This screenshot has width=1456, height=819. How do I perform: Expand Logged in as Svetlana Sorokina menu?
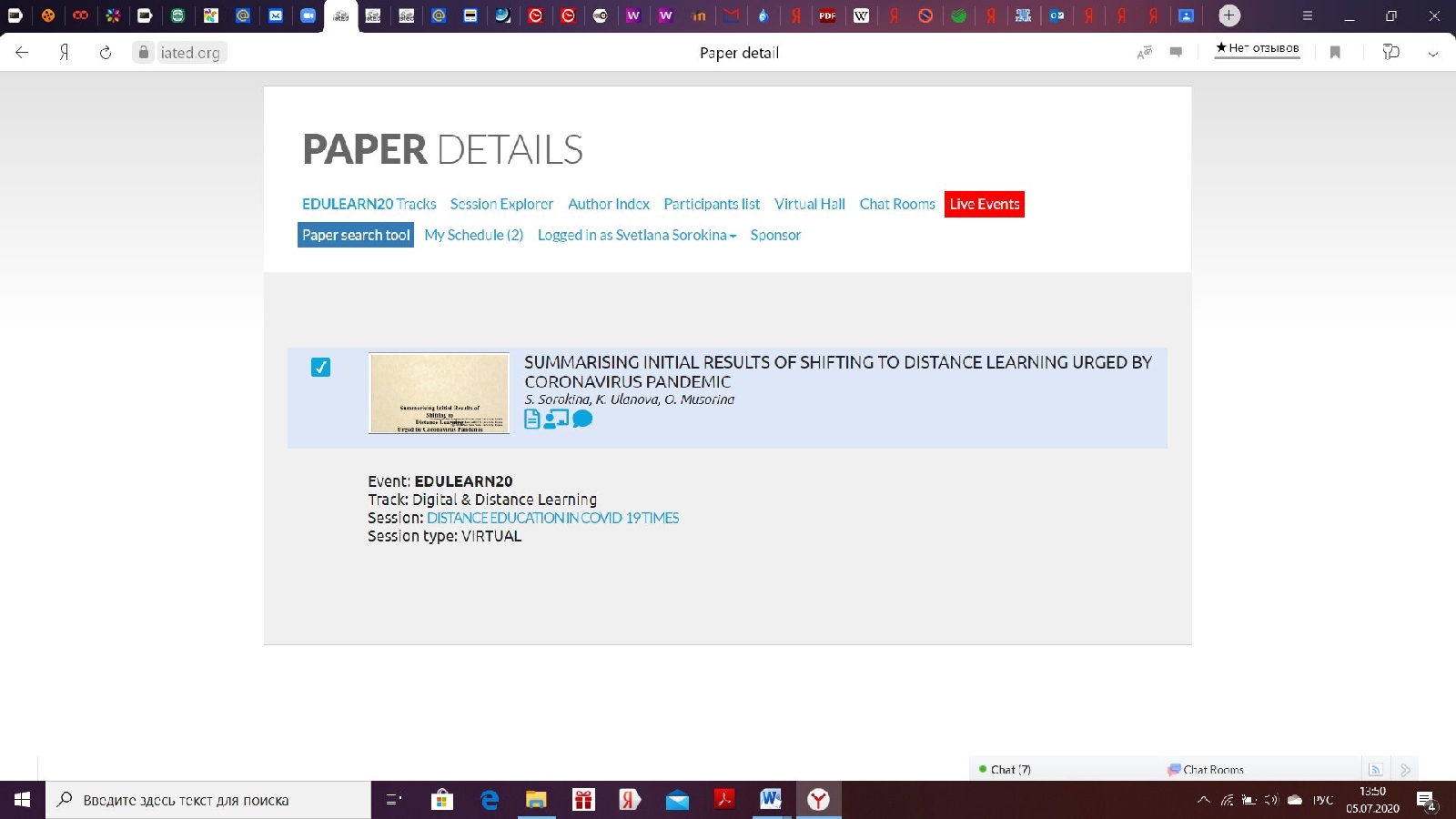pos(636,235)
